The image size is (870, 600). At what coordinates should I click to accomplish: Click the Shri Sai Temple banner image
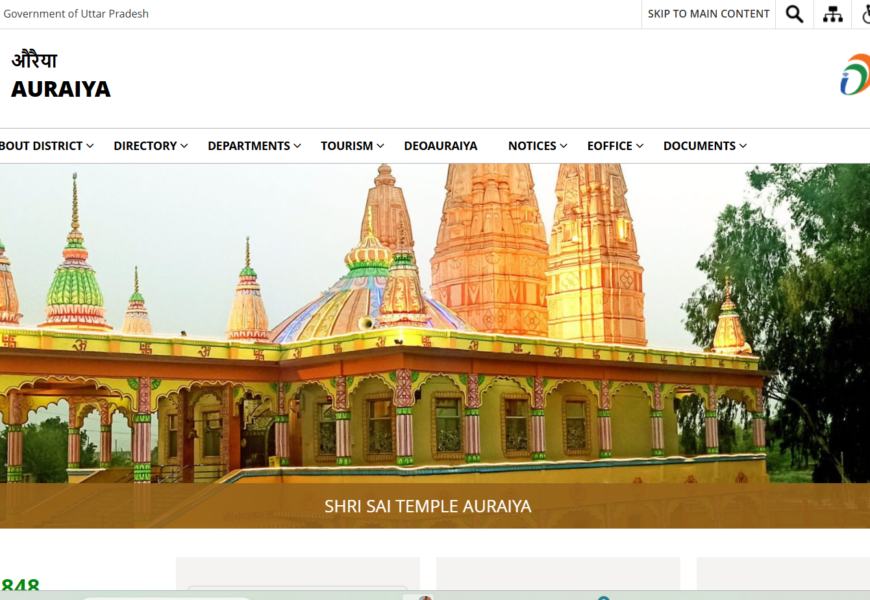(435, 320)
